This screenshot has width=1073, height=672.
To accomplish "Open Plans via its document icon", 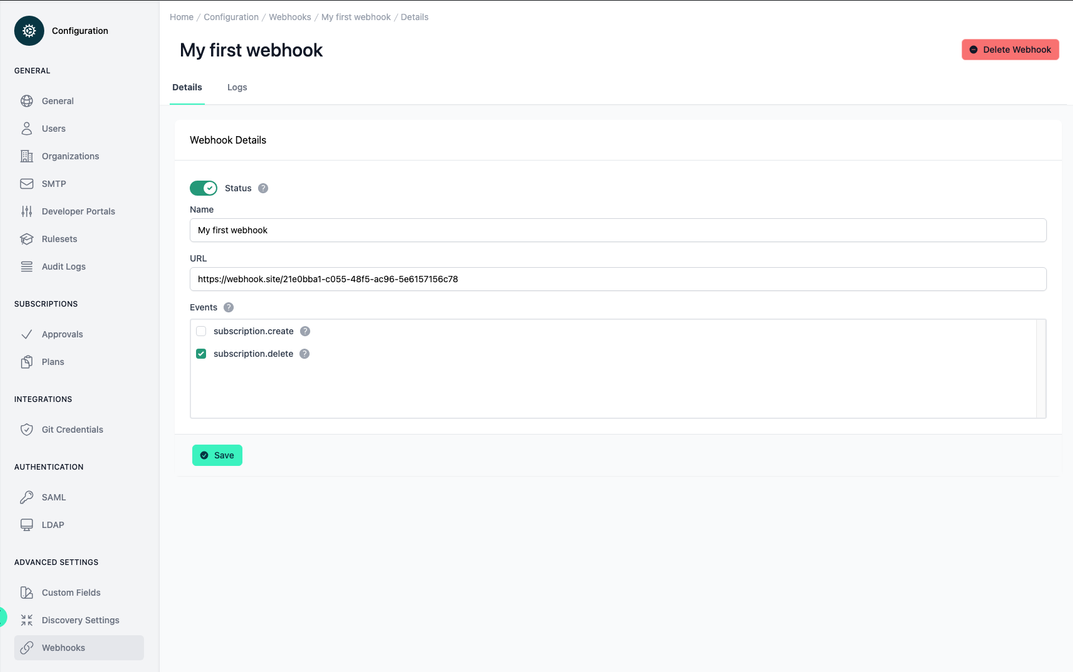I will coord(26,361).
